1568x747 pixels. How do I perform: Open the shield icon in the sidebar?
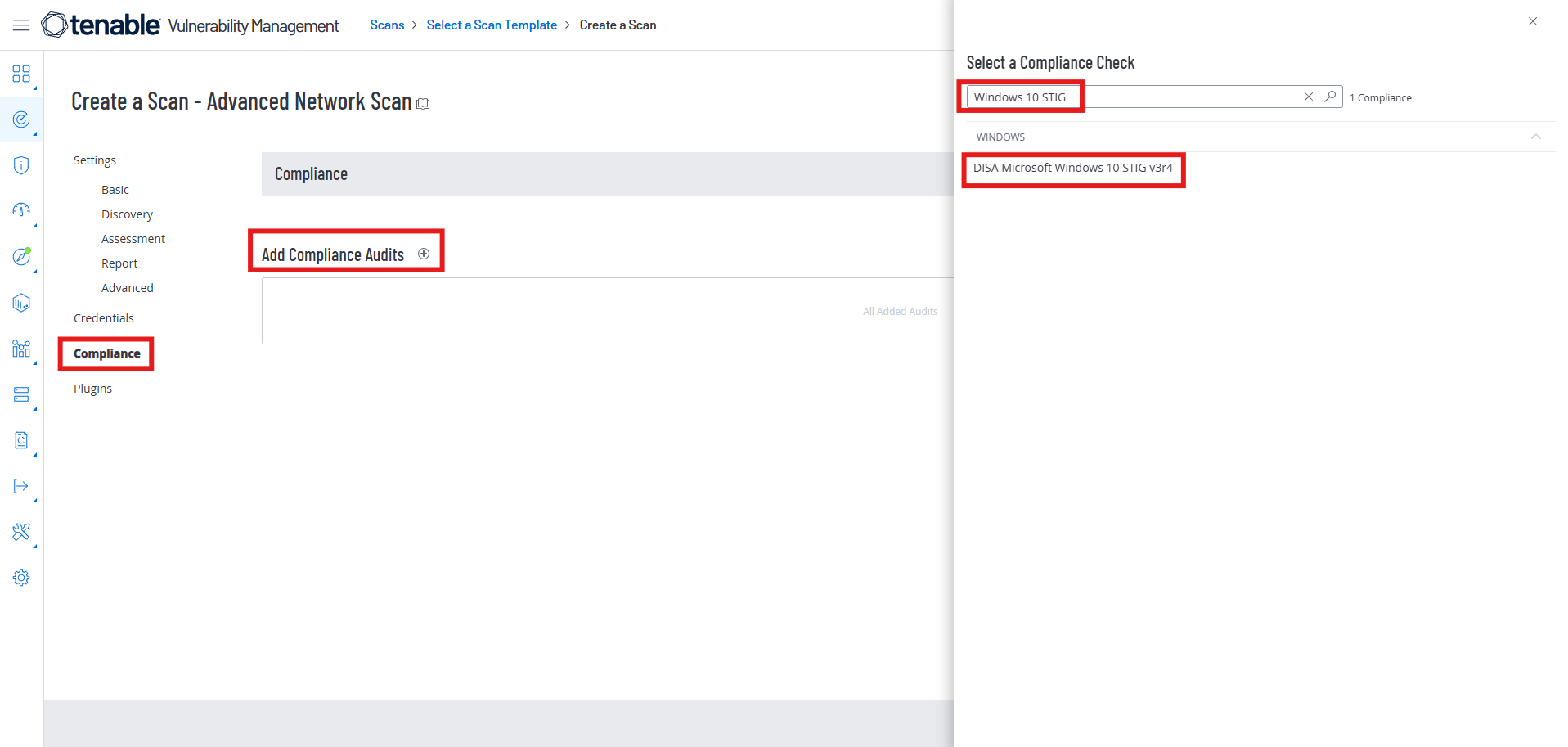(21, 165)
